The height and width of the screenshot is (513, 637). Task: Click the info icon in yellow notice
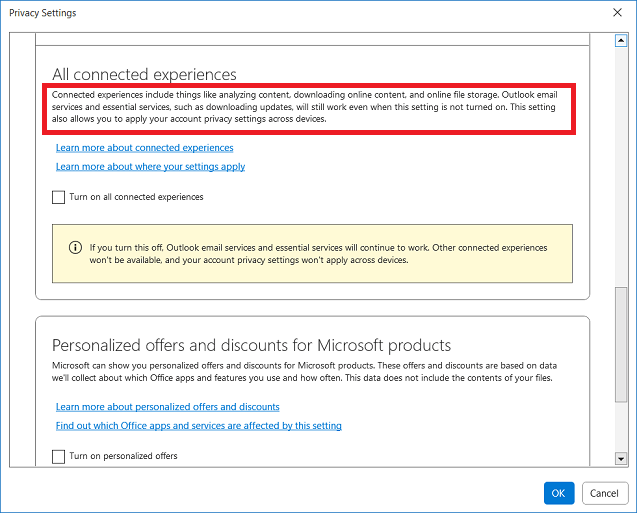[75, 247]
